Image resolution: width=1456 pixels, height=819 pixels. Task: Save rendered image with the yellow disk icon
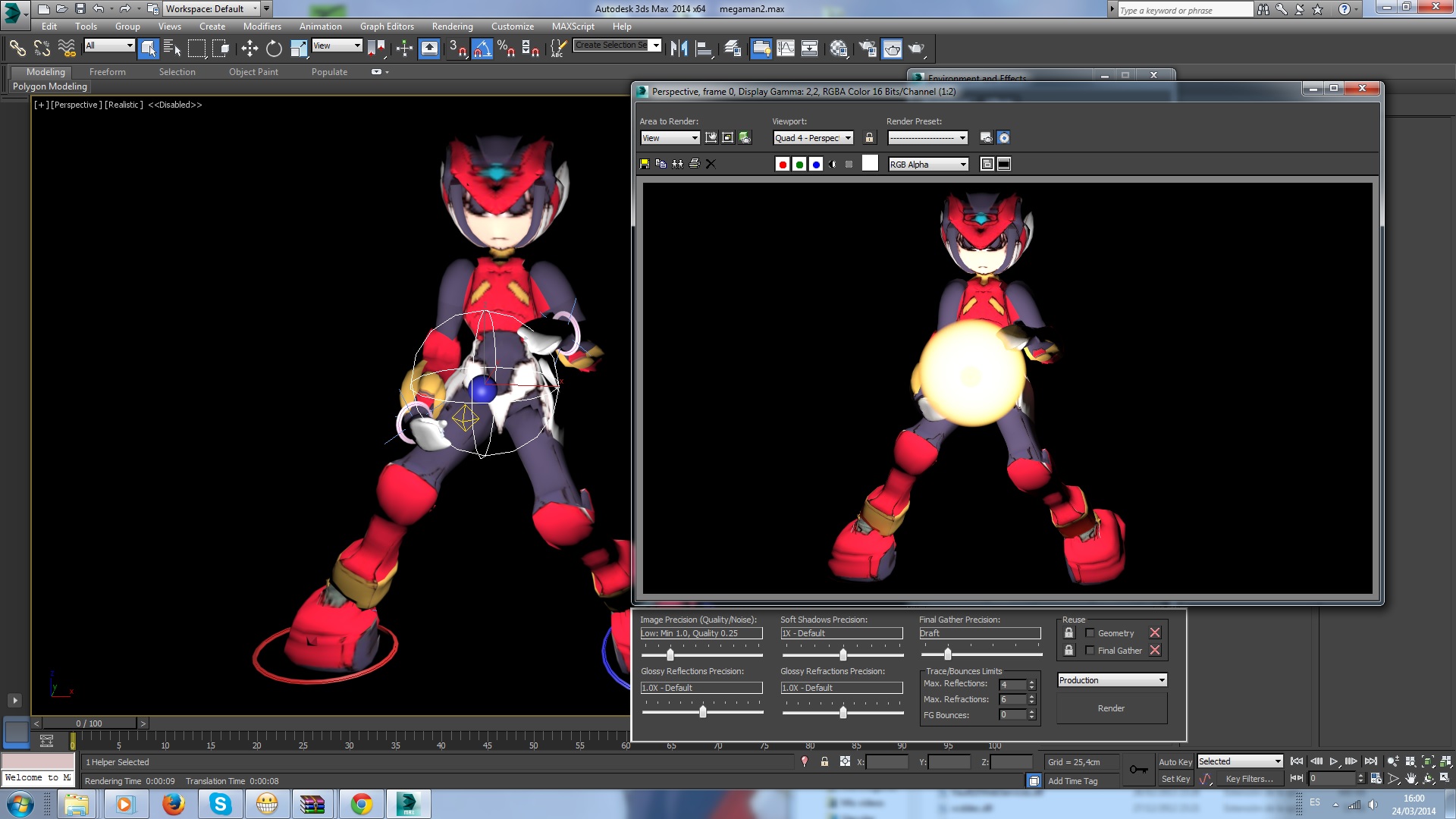[645, 164]
